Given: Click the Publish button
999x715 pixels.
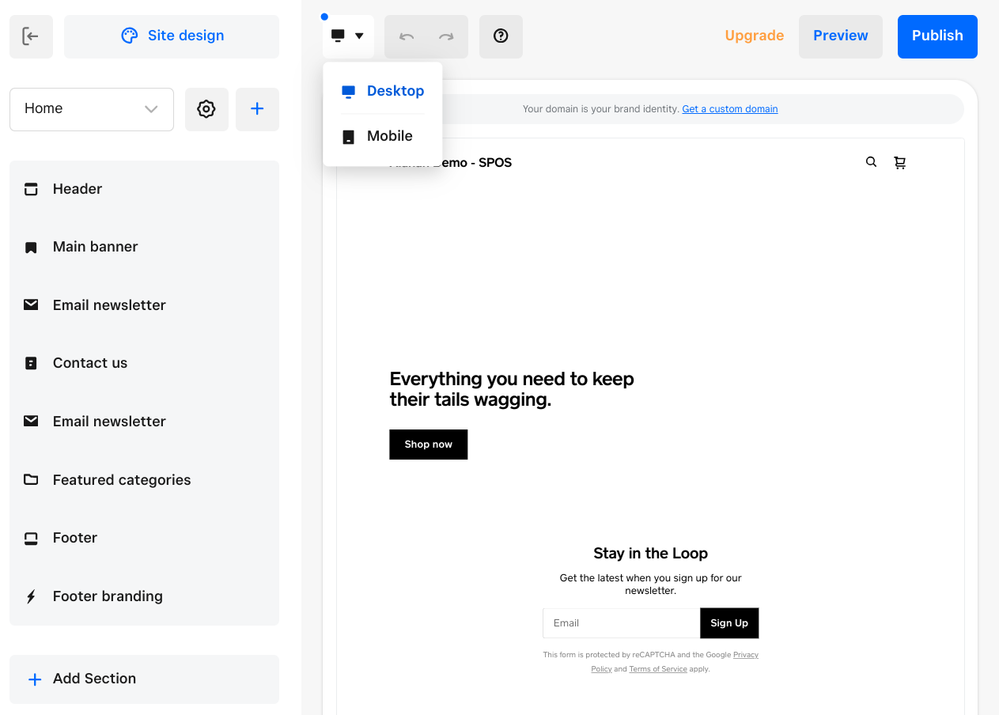Looking at the screenshot, I should click(x=937, y=36).
